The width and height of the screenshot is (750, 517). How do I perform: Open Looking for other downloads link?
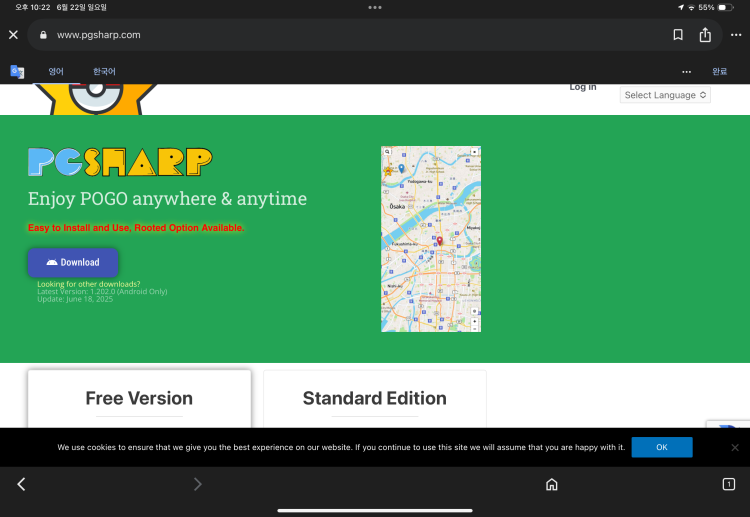coord(88,284)
